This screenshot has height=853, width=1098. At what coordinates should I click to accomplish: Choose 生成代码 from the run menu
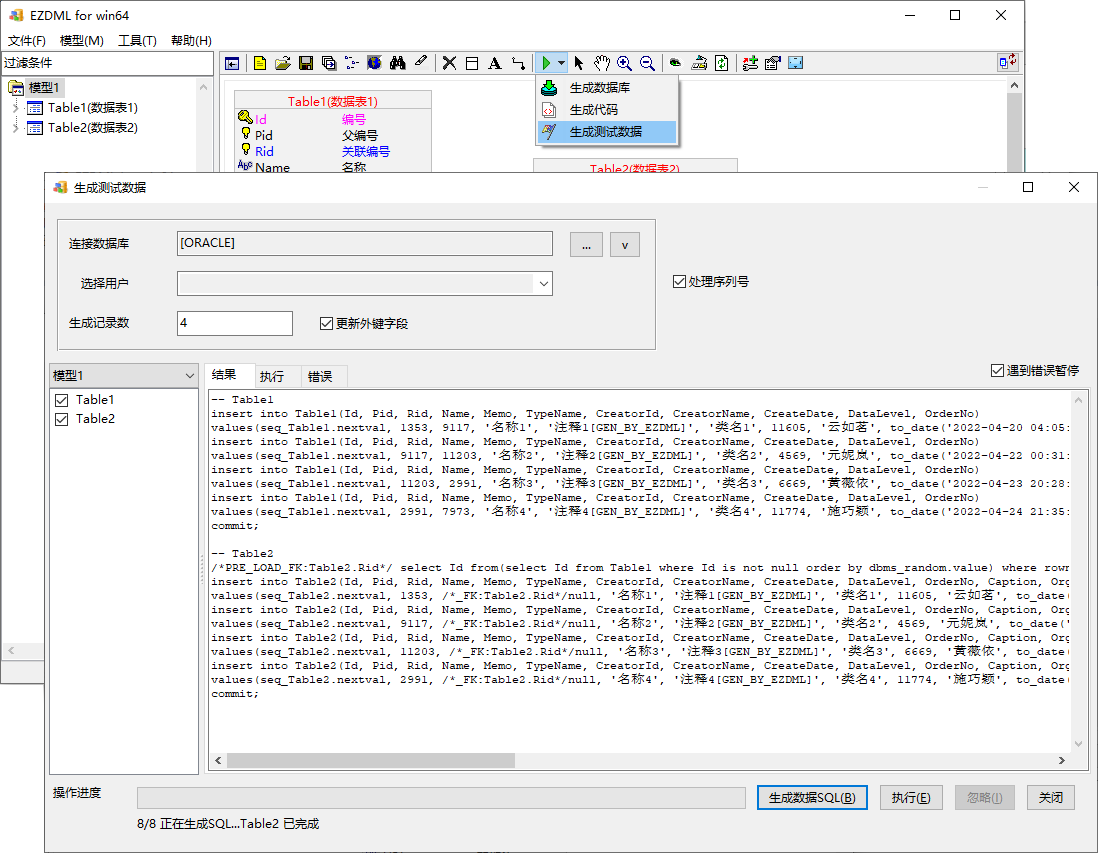click(x=607, y=110)
